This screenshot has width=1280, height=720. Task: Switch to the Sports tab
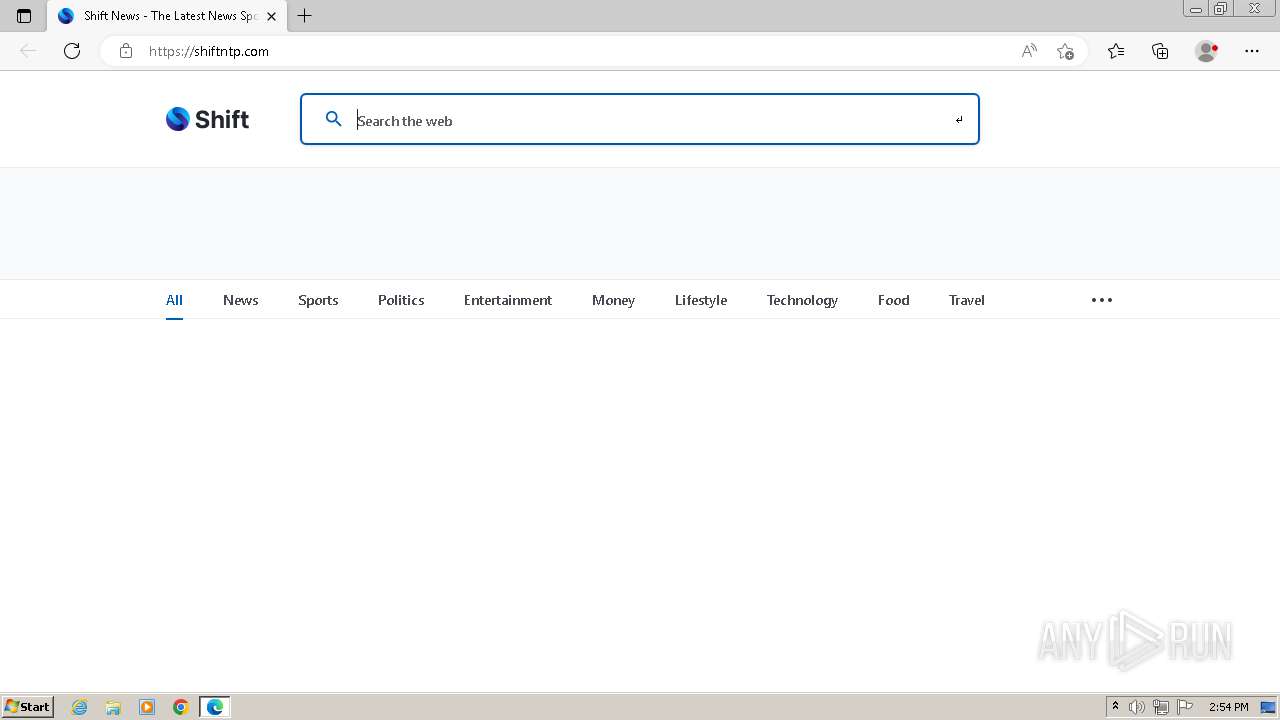point(318,300)
